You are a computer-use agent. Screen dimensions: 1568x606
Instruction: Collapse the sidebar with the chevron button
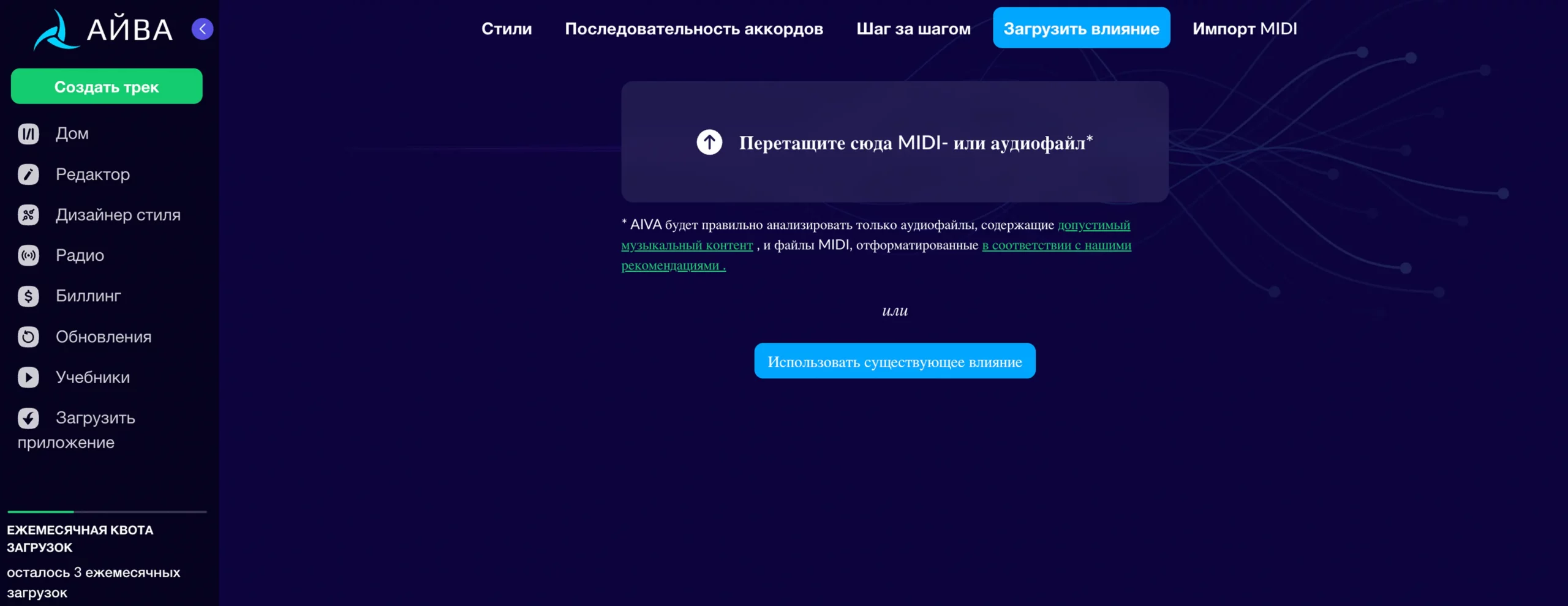click(x=202, y=29)
